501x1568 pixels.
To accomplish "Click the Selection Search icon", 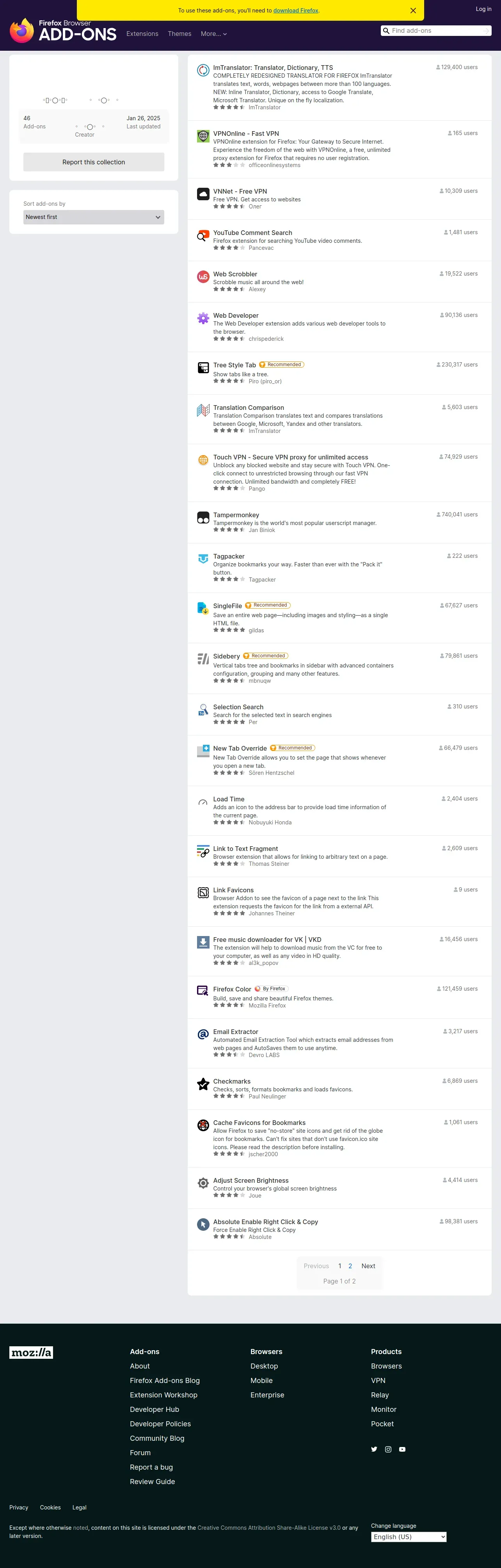I will (203, 710).
